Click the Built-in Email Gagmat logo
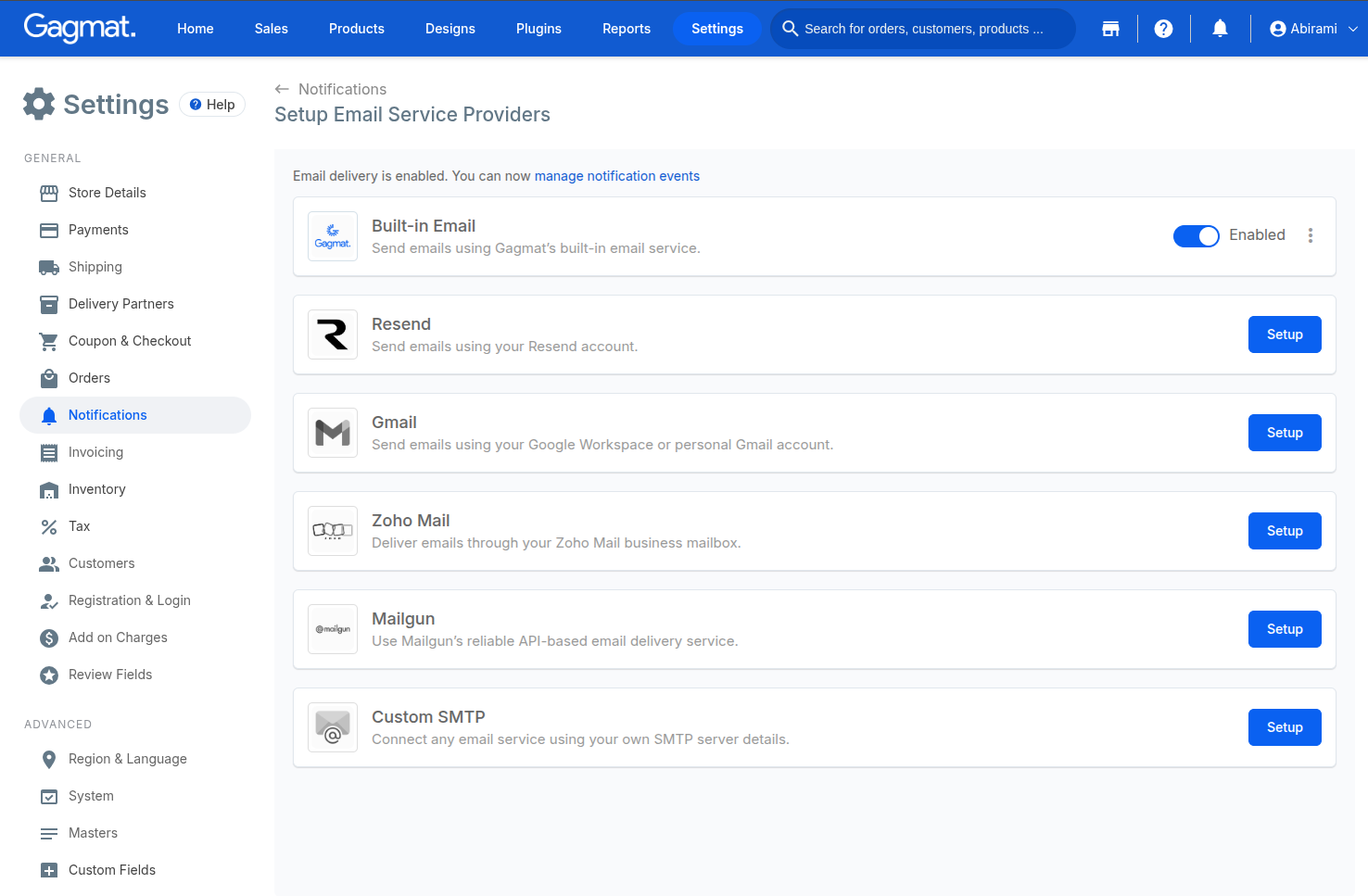The height and width of the screenshot is (896, 1368). (x=333, y=236)
